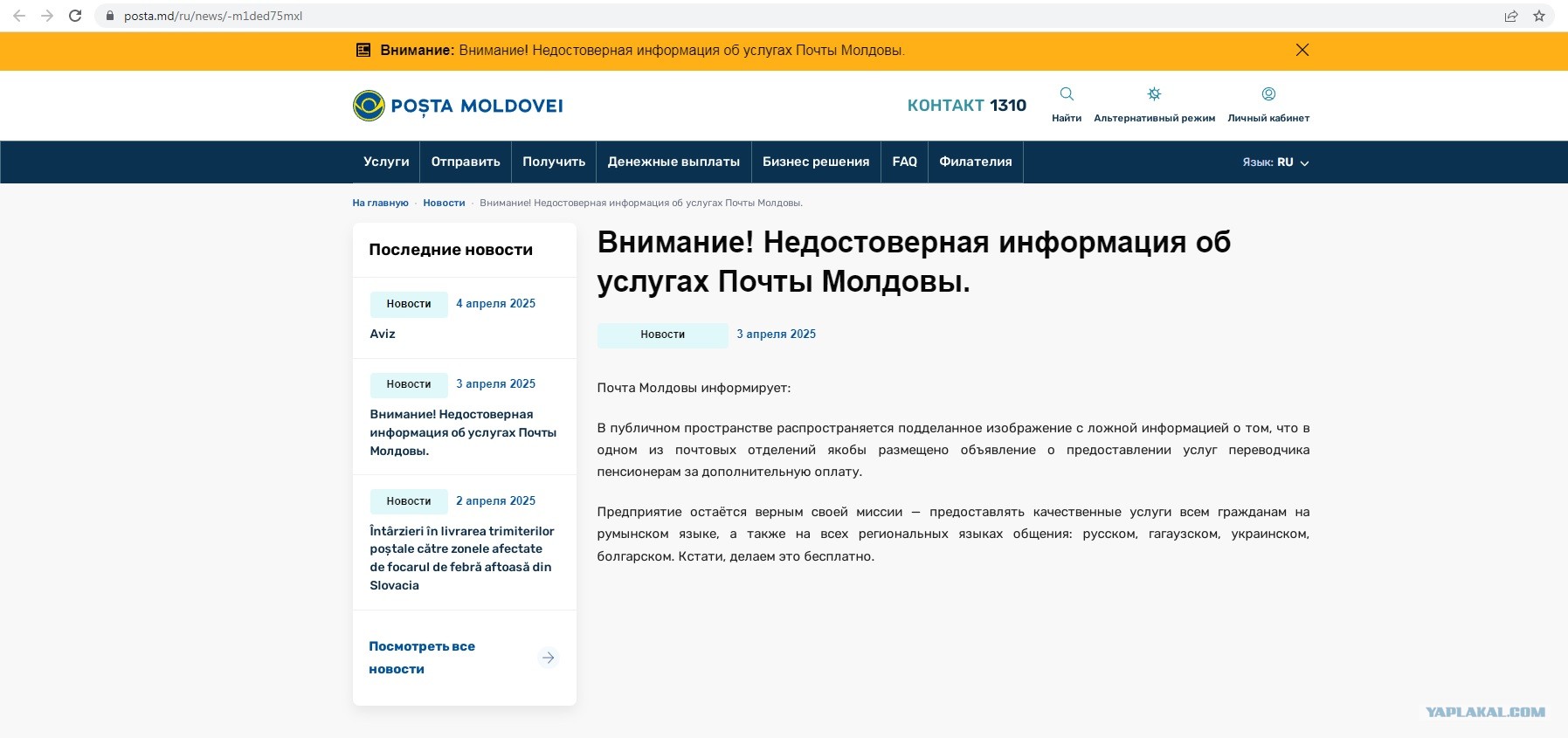The width and height of the screenshot is (1568, 738).
Task: Open personal account user icon
Action: click(x=1268, y=93)
